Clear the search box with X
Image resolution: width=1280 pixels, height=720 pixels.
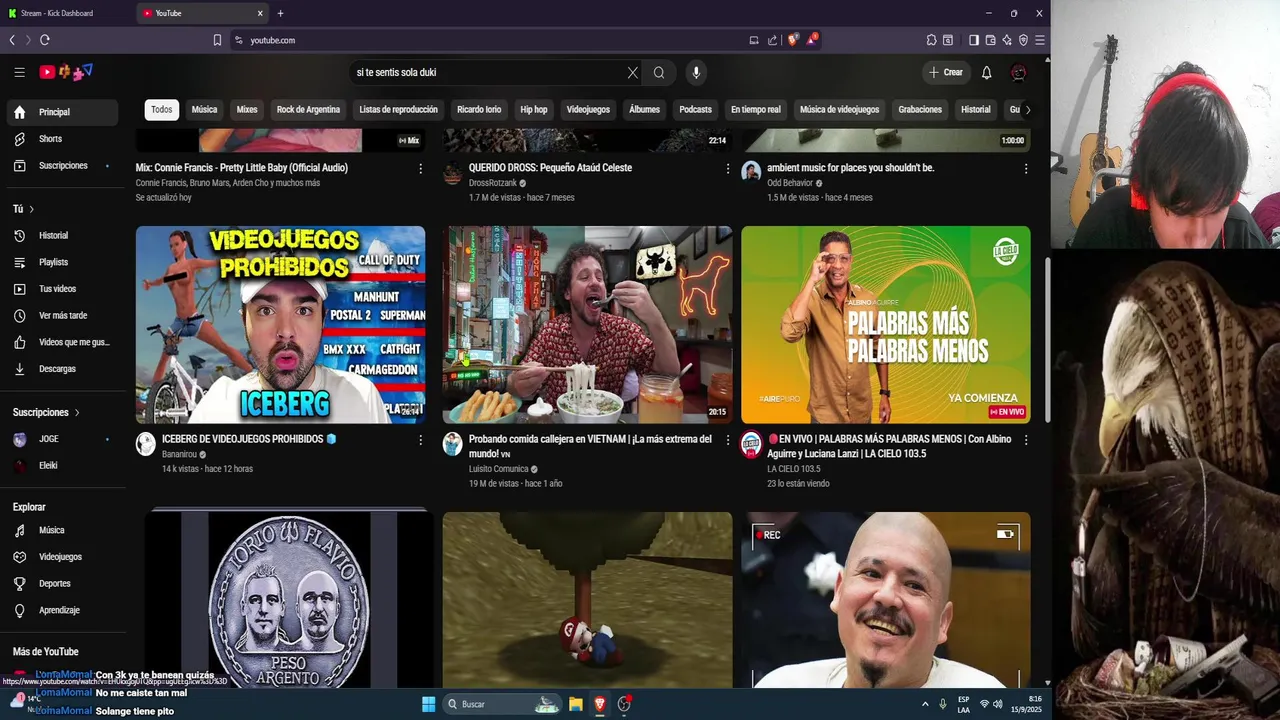(x=632, y=72)
